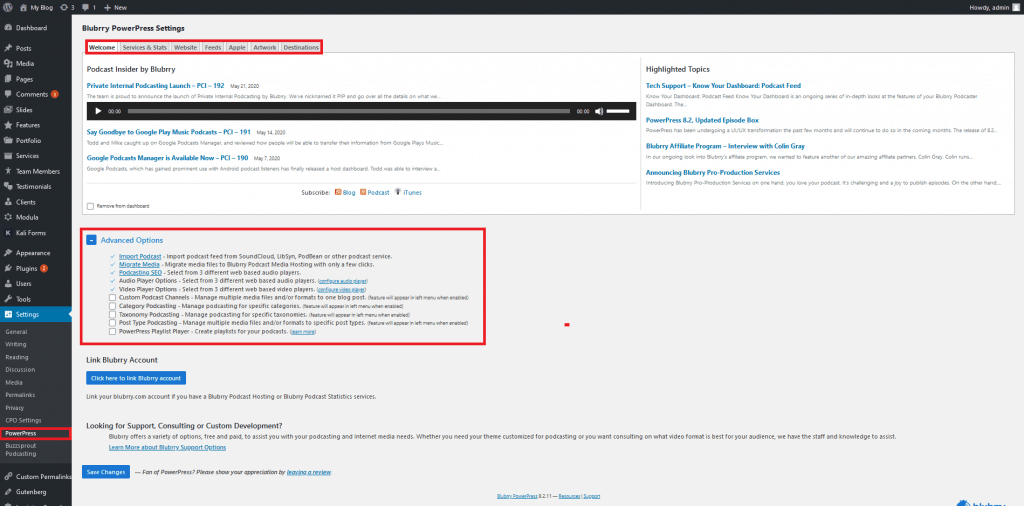Enable Post Type Podcasting checkbox
Viewport: 1024px width, 506px height.
113,323
